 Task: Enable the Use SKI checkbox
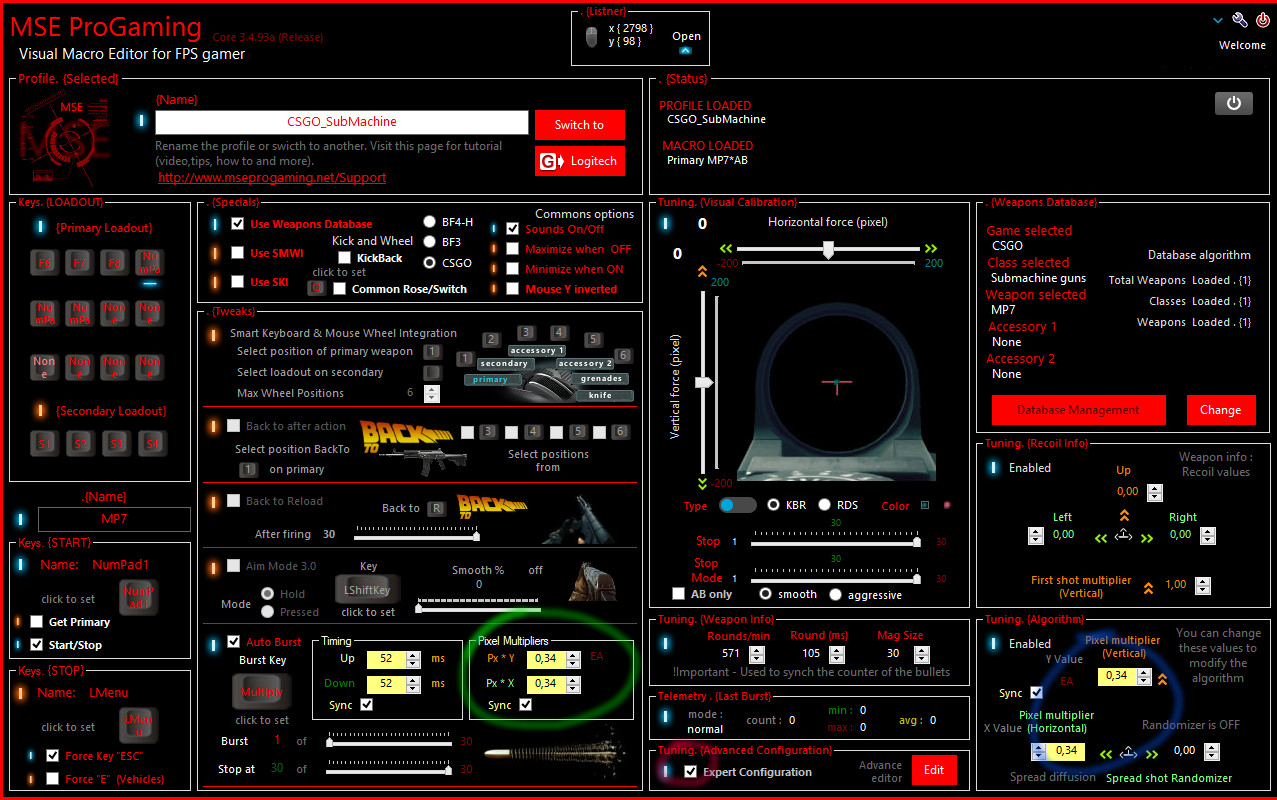pos(237,282)
